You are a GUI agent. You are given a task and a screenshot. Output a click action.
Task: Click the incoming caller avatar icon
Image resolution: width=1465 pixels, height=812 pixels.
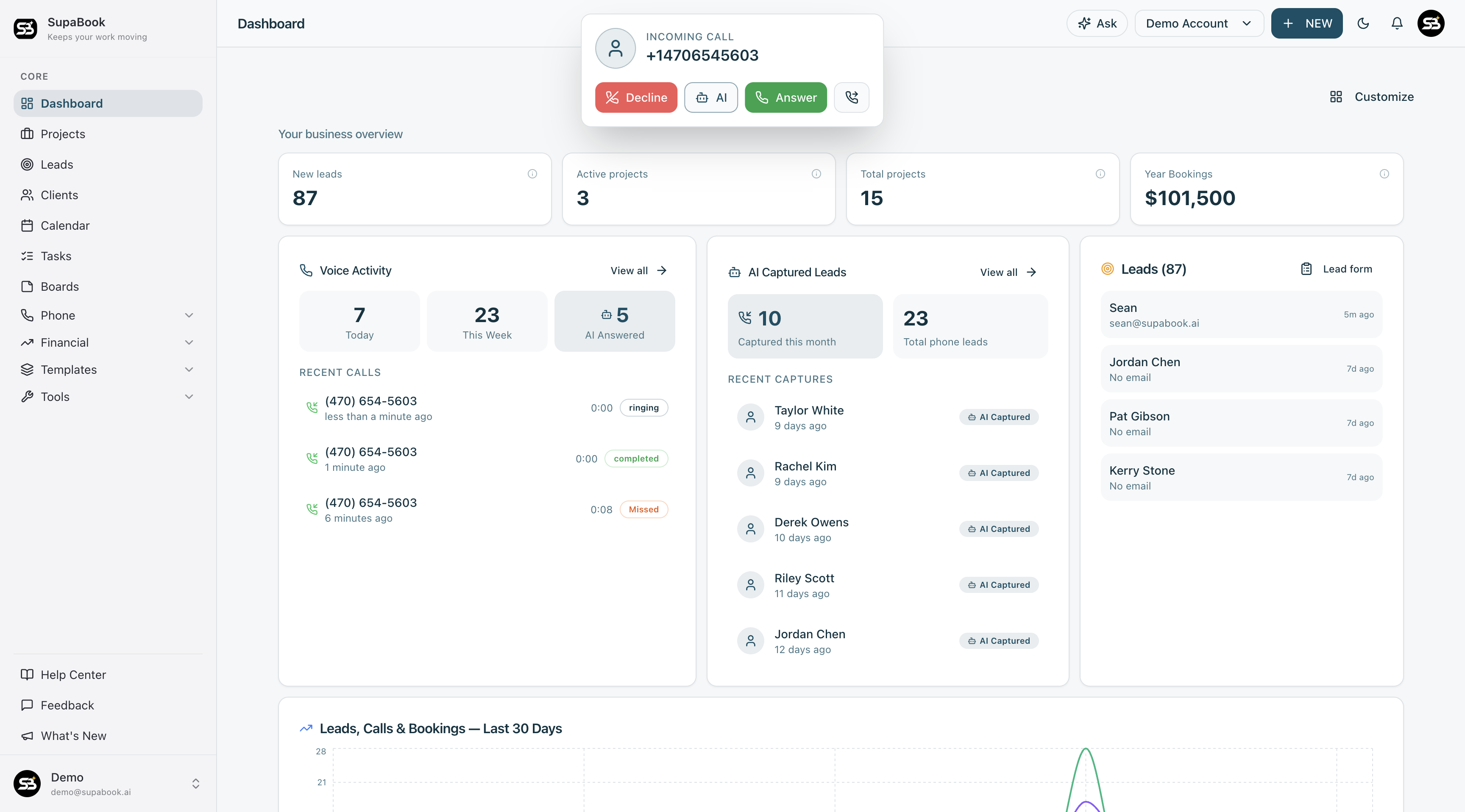(616, 48)
